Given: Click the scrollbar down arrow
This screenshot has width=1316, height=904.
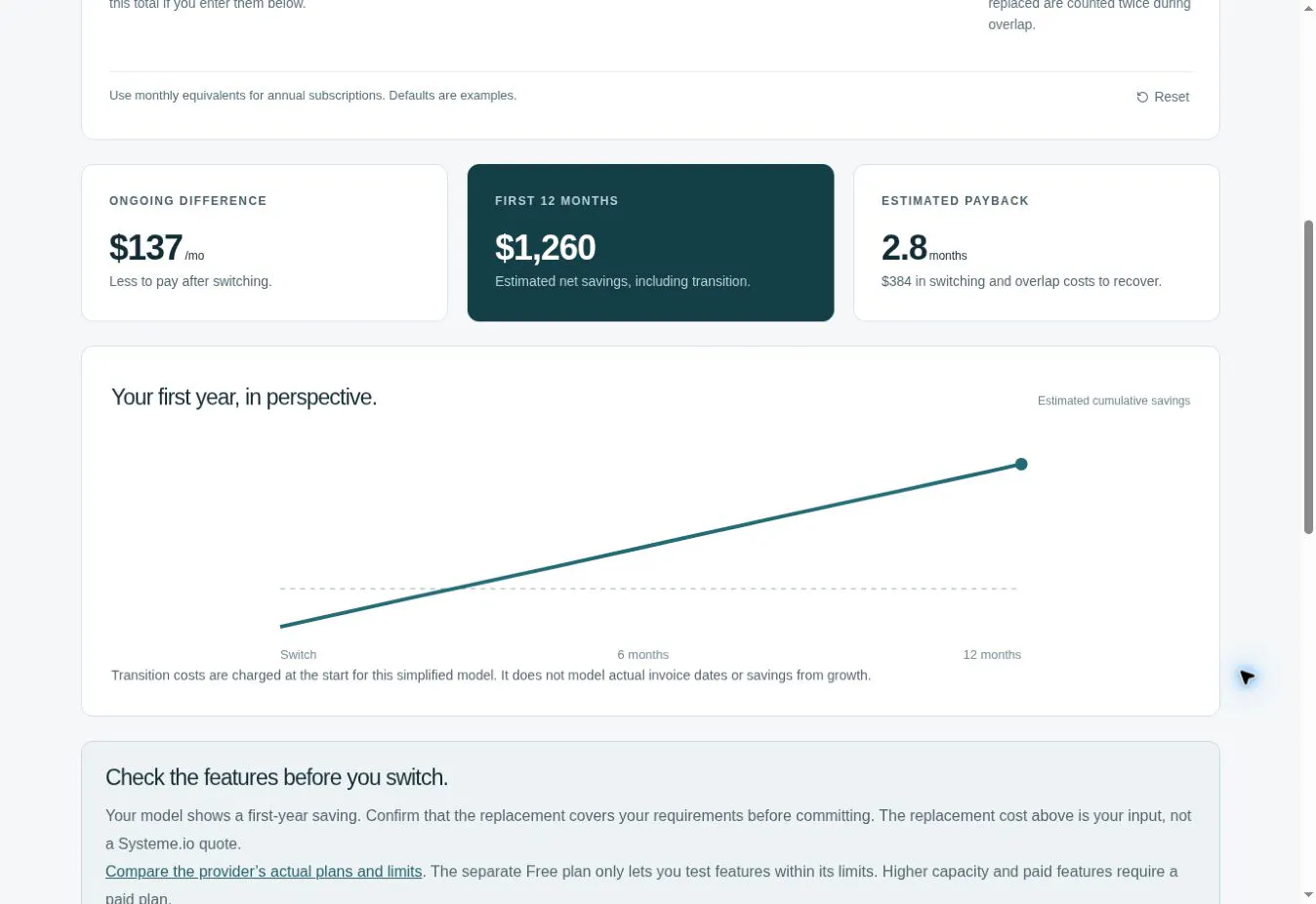Looking at the screenshot, I should [x=1308, y=894].
